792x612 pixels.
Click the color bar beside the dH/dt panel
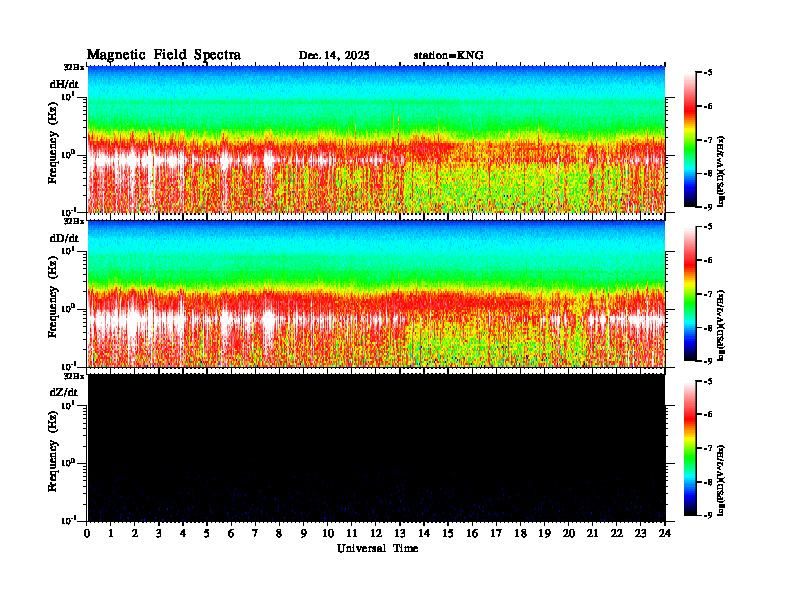(x=690, y=139)
